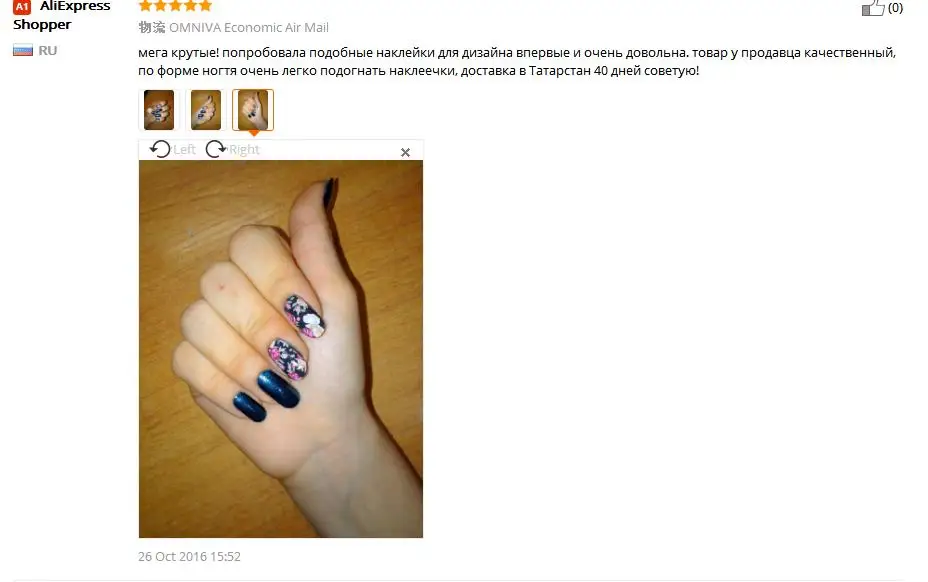Click the "Left" rotate label
Viewport: 928px width, 582px height.
point(184,149)
